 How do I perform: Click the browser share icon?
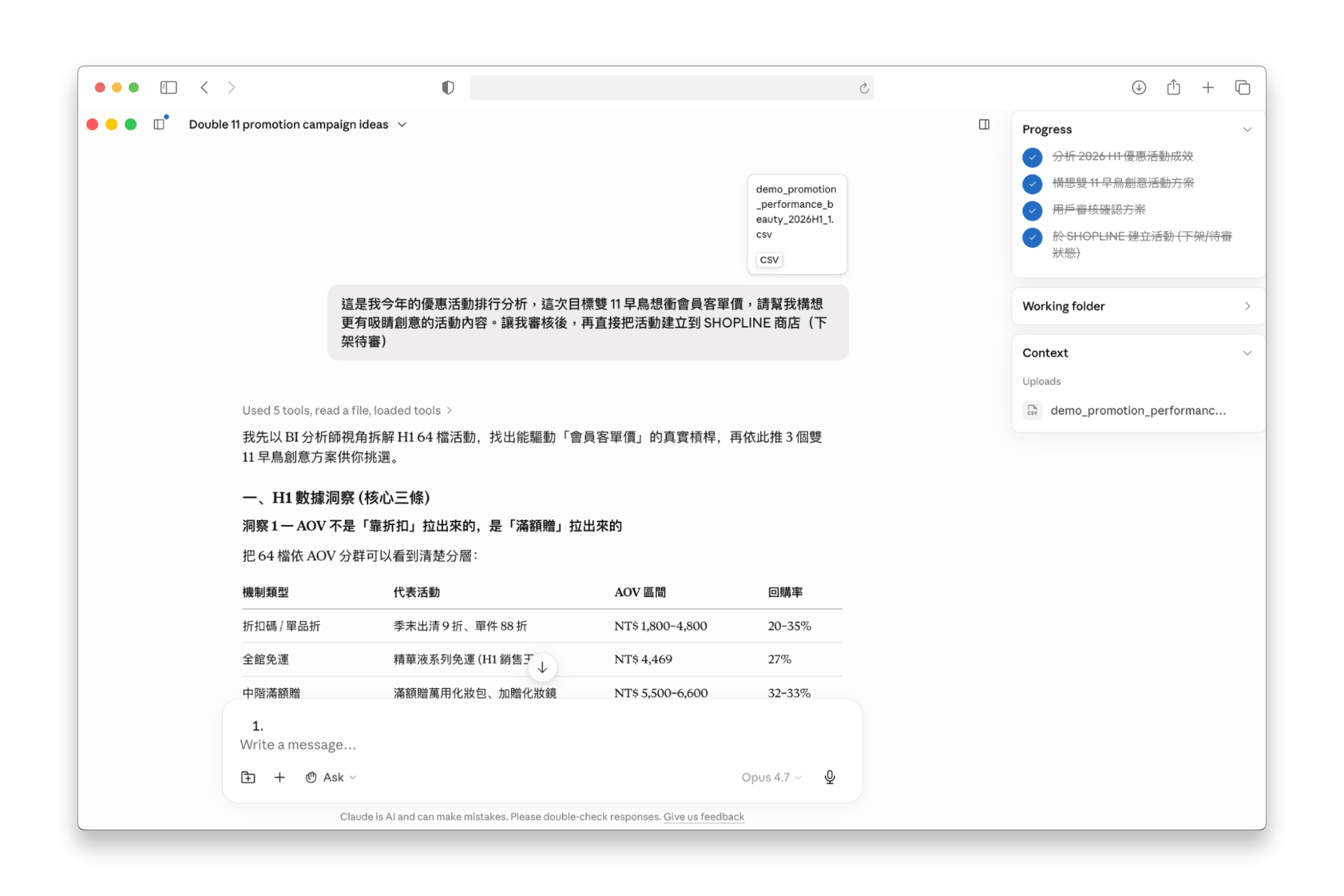1174,87
